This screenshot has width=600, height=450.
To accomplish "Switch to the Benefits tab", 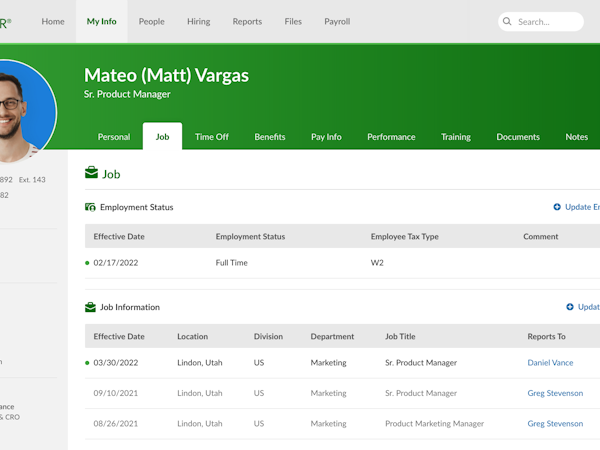I will [x=270, y=137].
